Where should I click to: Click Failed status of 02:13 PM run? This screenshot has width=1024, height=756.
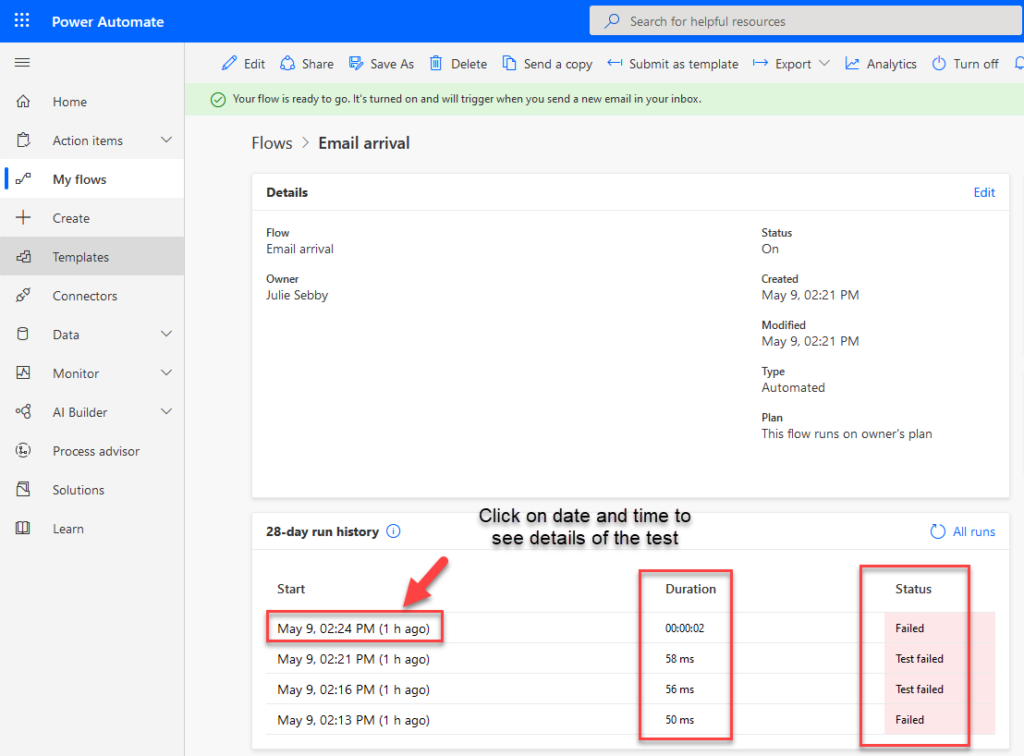tap(909, 720)
